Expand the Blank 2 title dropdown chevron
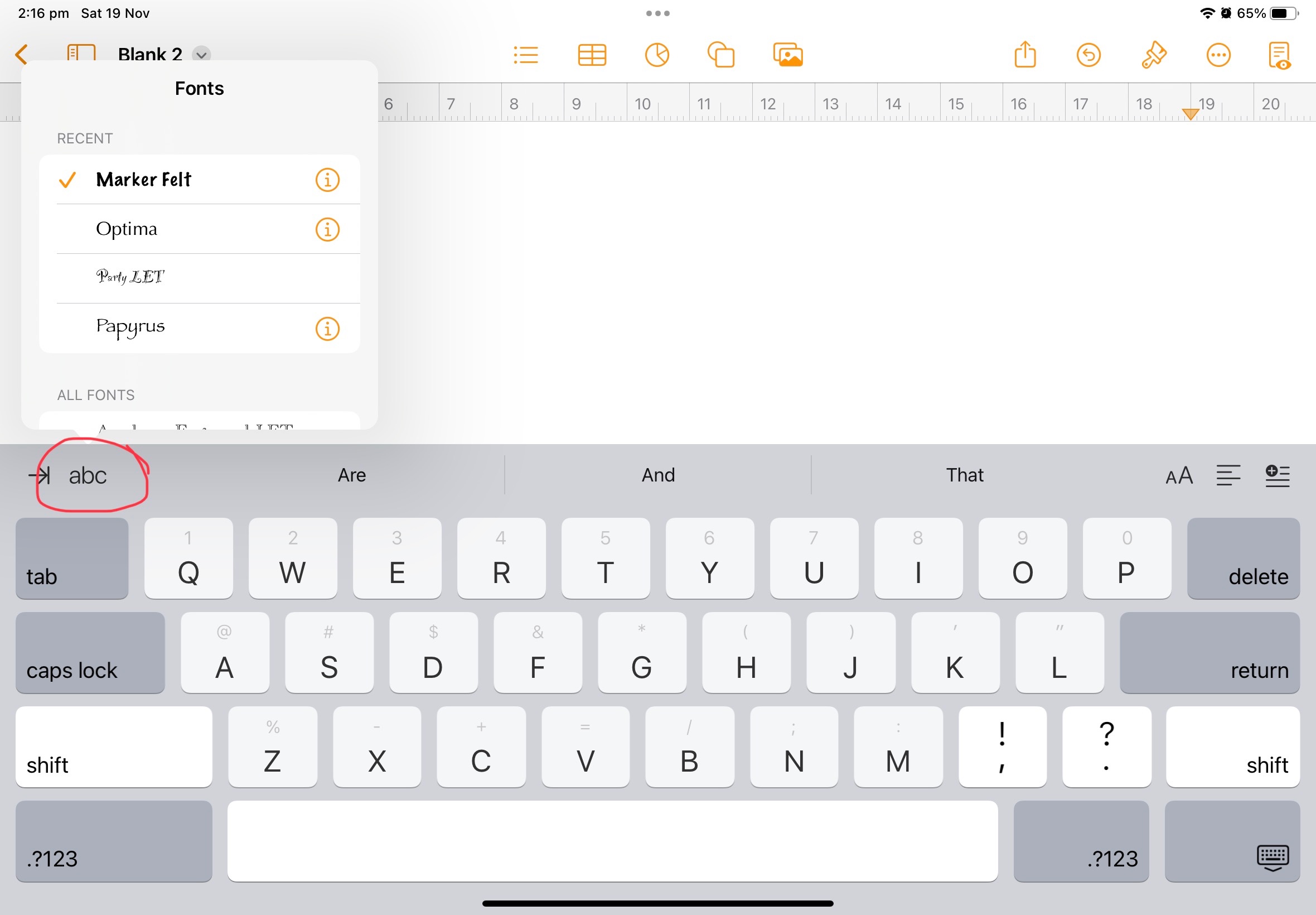 201,55
